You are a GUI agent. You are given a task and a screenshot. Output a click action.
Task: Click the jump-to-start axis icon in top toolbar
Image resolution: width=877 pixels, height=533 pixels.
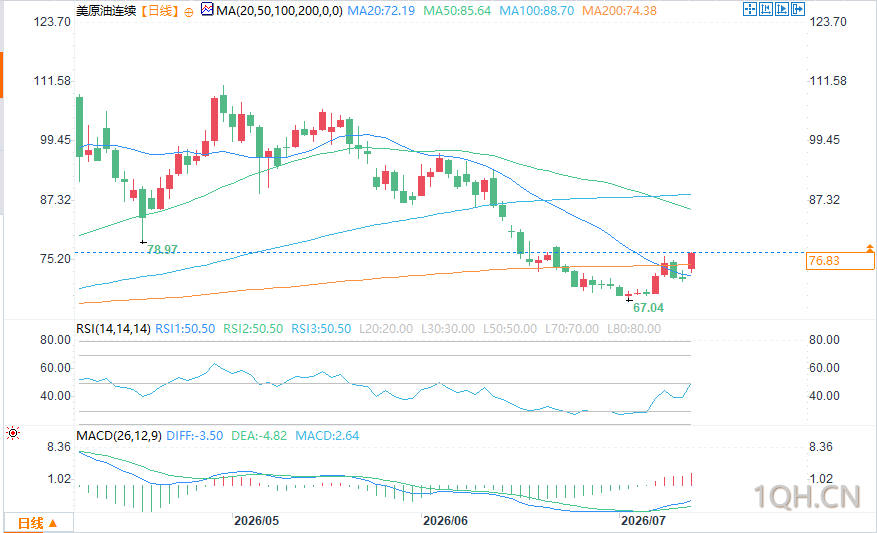pyautogui.click(x=766, y=9)
